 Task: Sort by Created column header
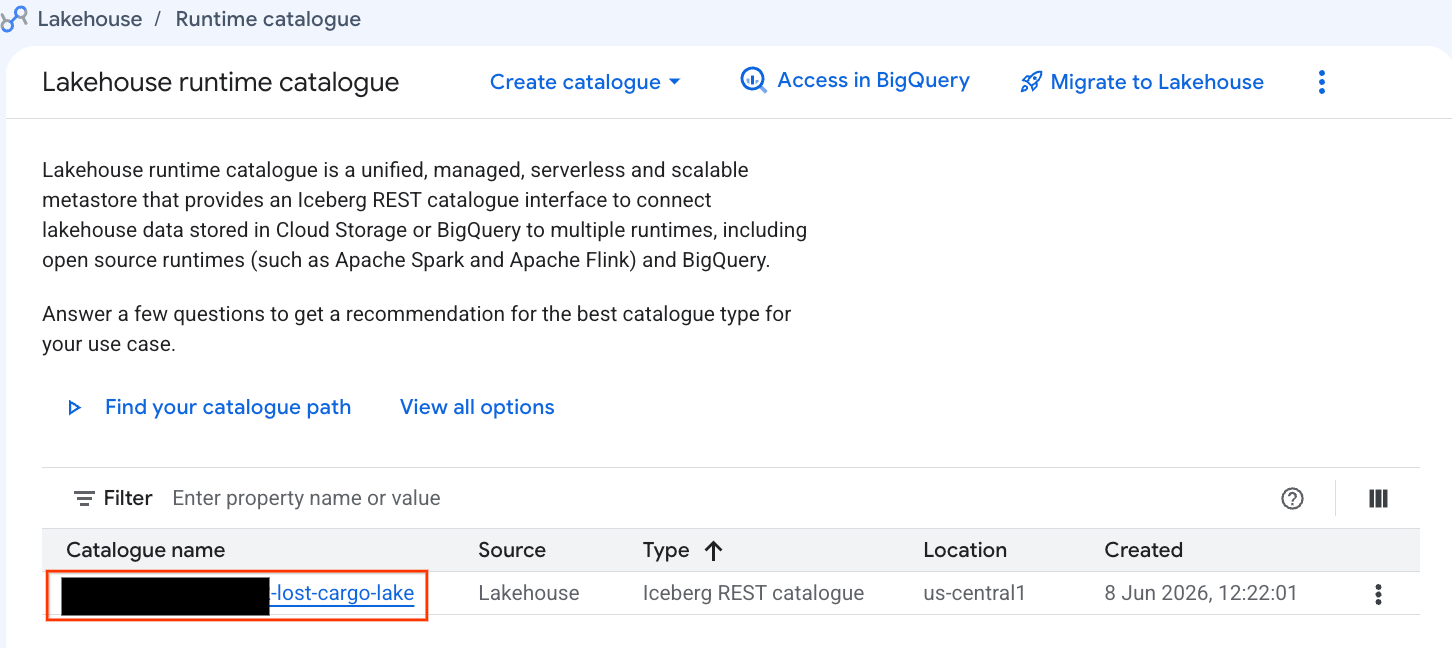pos(1143,550)
